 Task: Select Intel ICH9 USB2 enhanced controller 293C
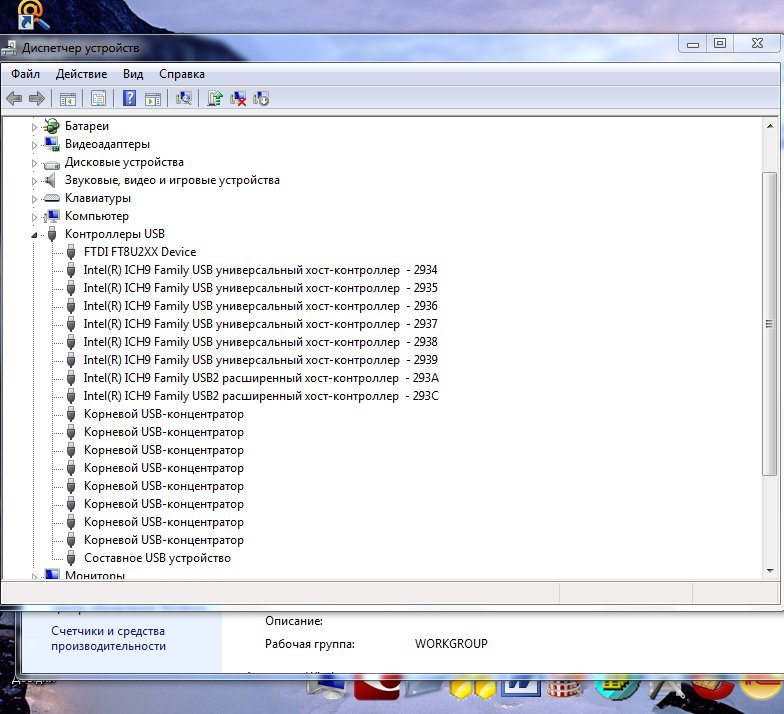(261, 396)
